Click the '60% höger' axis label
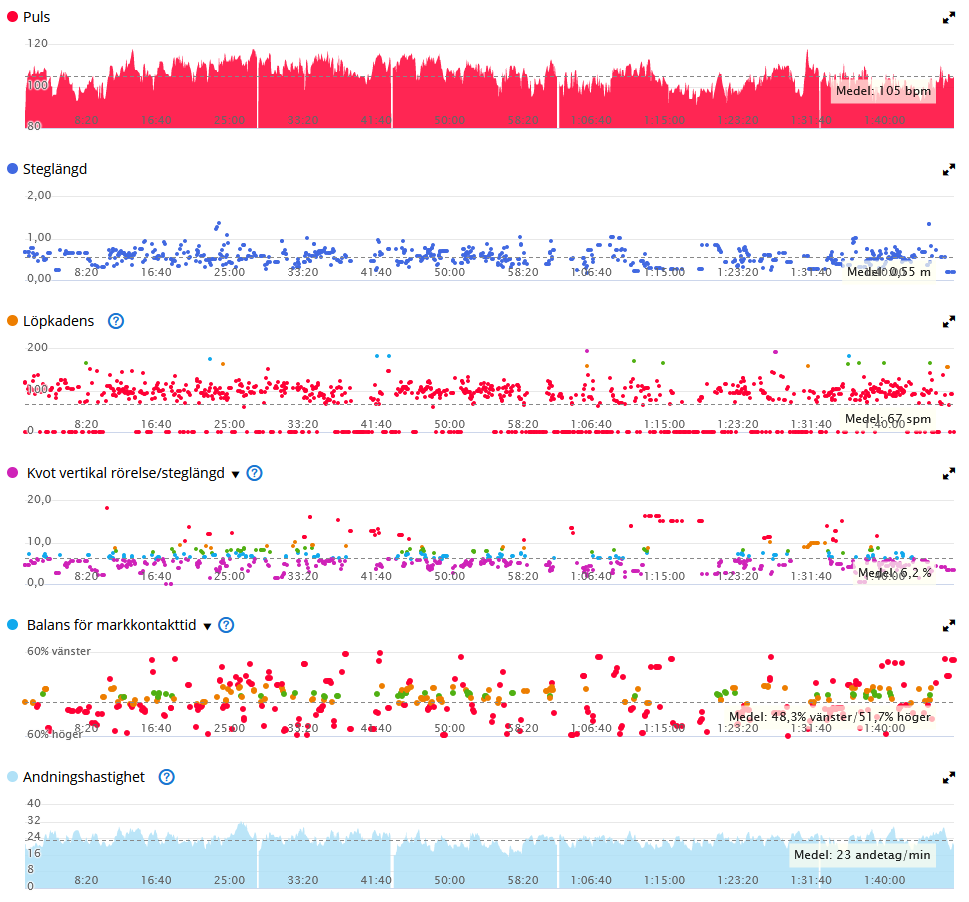 [x=54, y=735]
